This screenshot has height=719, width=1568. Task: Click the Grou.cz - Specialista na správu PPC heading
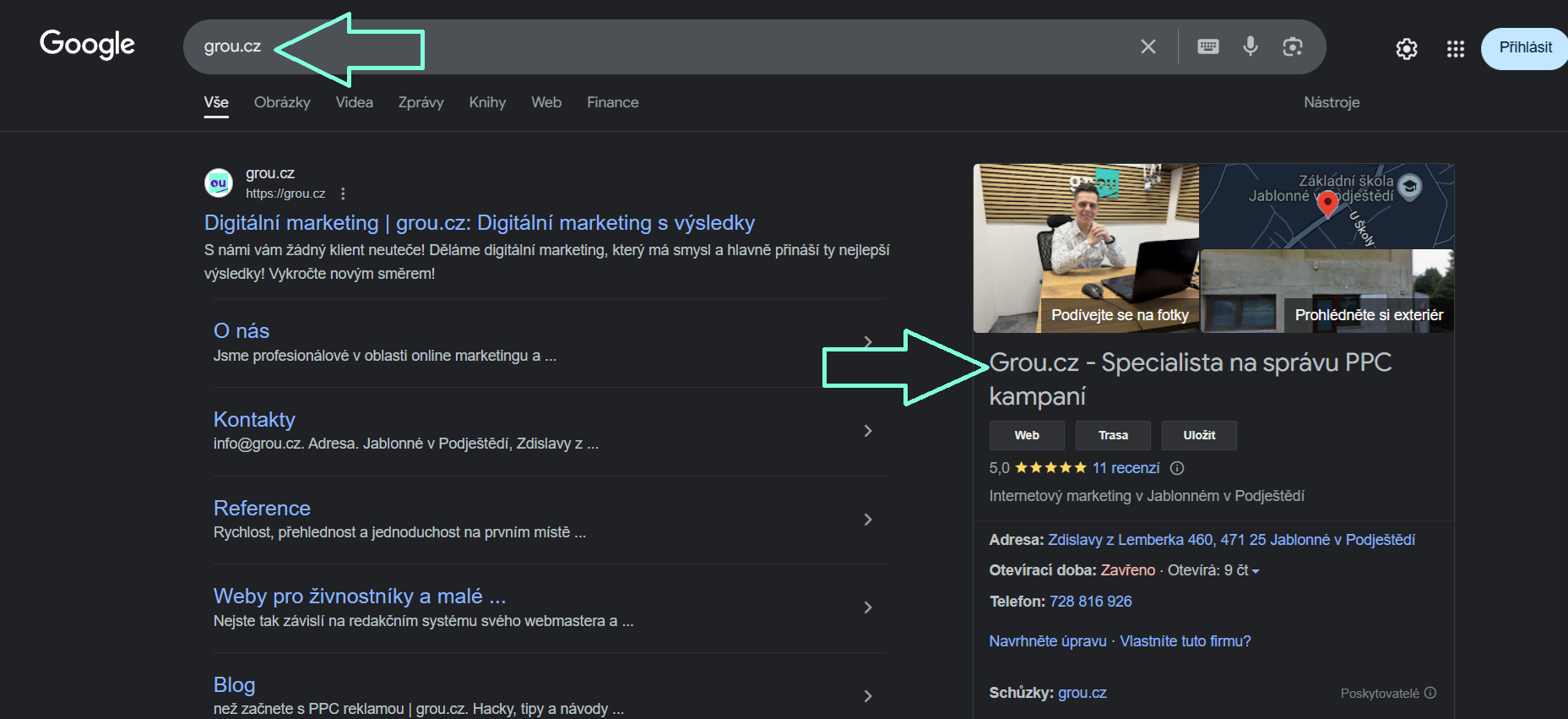click(1191, 379)
